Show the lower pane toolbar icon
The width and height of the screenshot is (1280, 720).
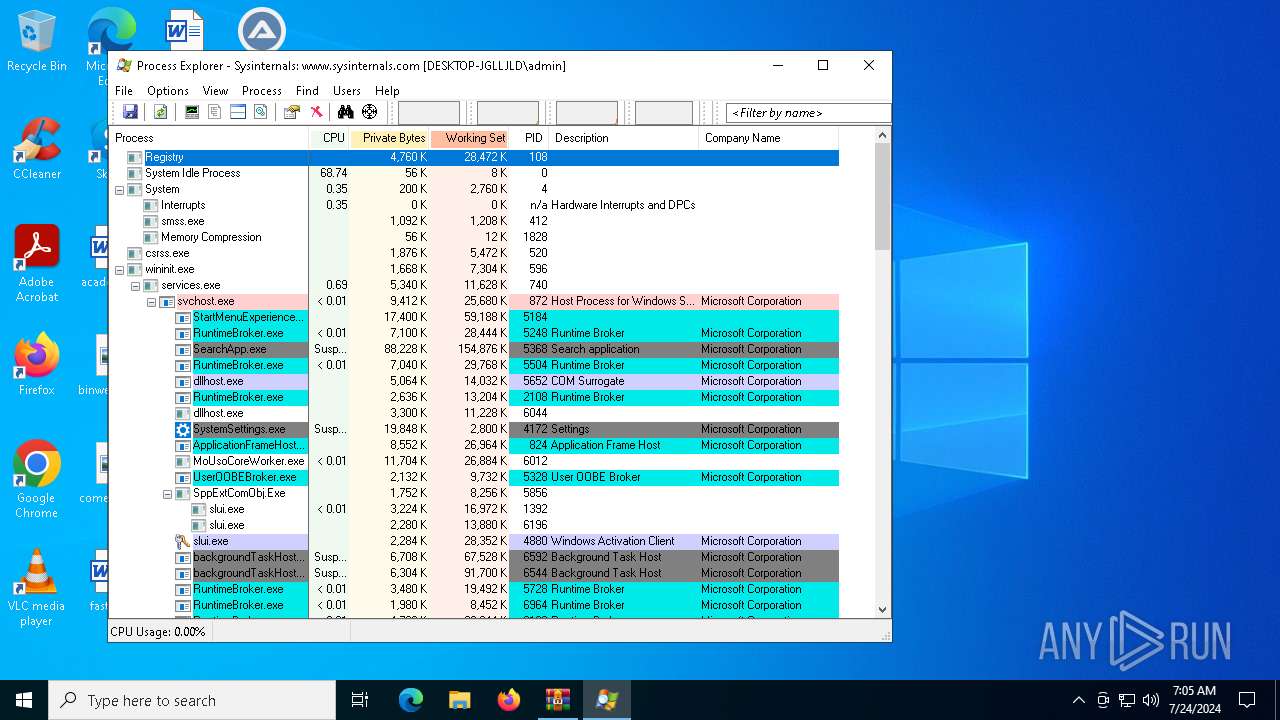(238, 112)
